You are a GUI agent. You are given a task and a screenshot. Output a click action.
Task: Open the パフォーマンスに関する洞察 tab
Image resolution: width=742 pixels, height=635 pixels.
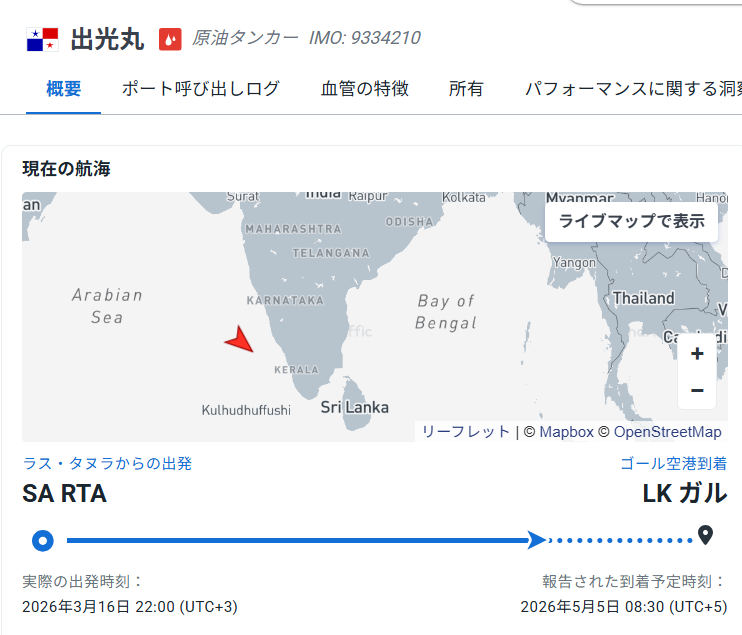coord(634,88)
